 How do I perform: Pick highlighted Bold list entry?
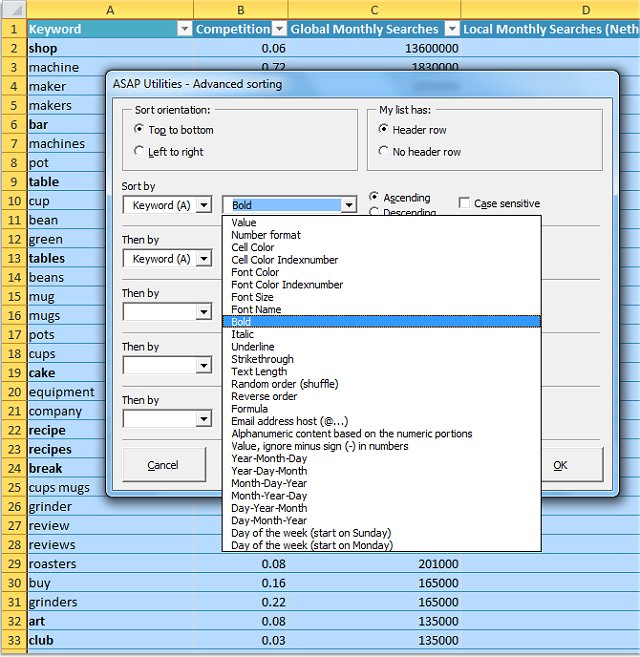[381, 322]
